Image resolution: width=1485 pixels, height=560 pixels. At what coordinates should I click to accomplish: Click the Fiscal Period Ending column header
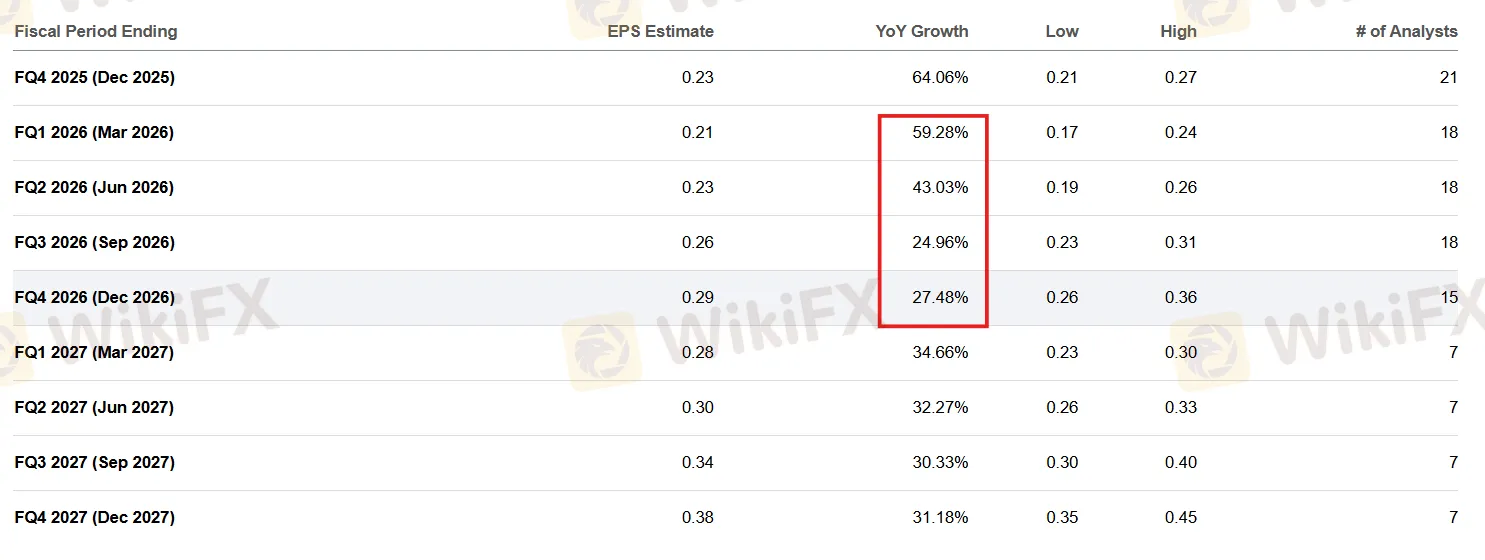pyautogui.click(x=96, y=31)
